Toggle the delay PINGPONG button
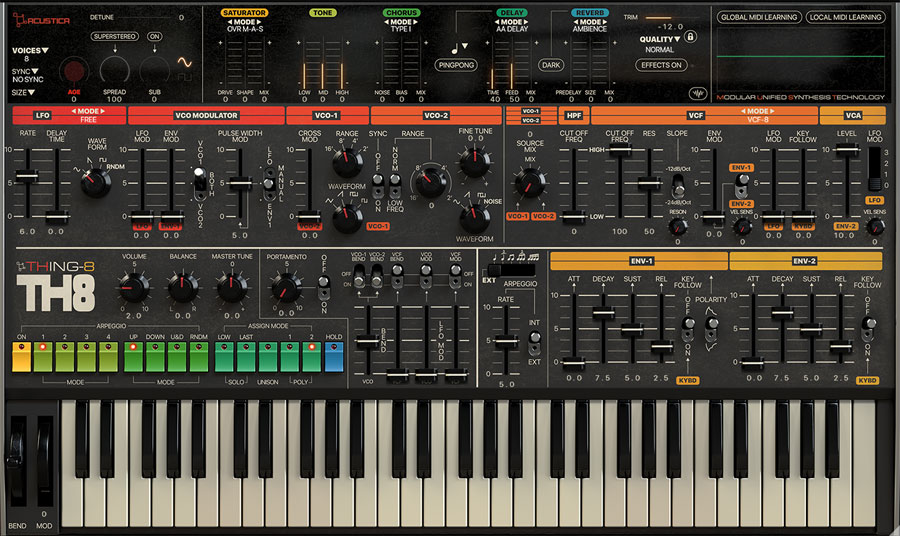This screenshot has width=900, height=536. 456,65
